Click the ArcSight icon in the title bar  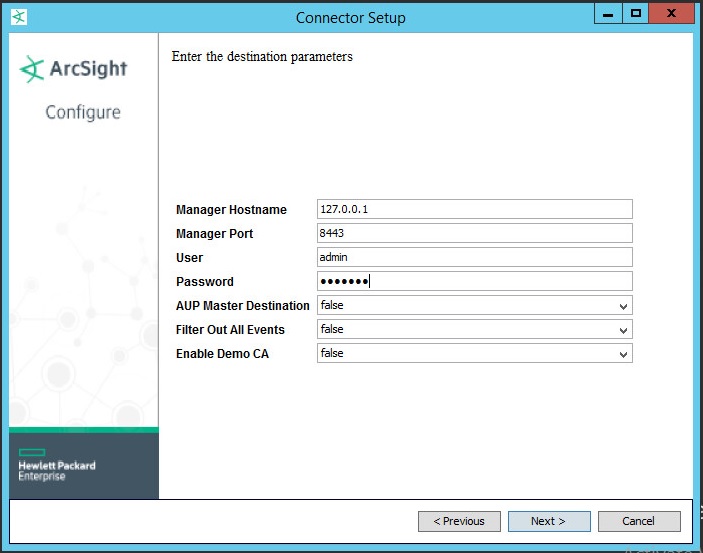(x=18, y=17)
